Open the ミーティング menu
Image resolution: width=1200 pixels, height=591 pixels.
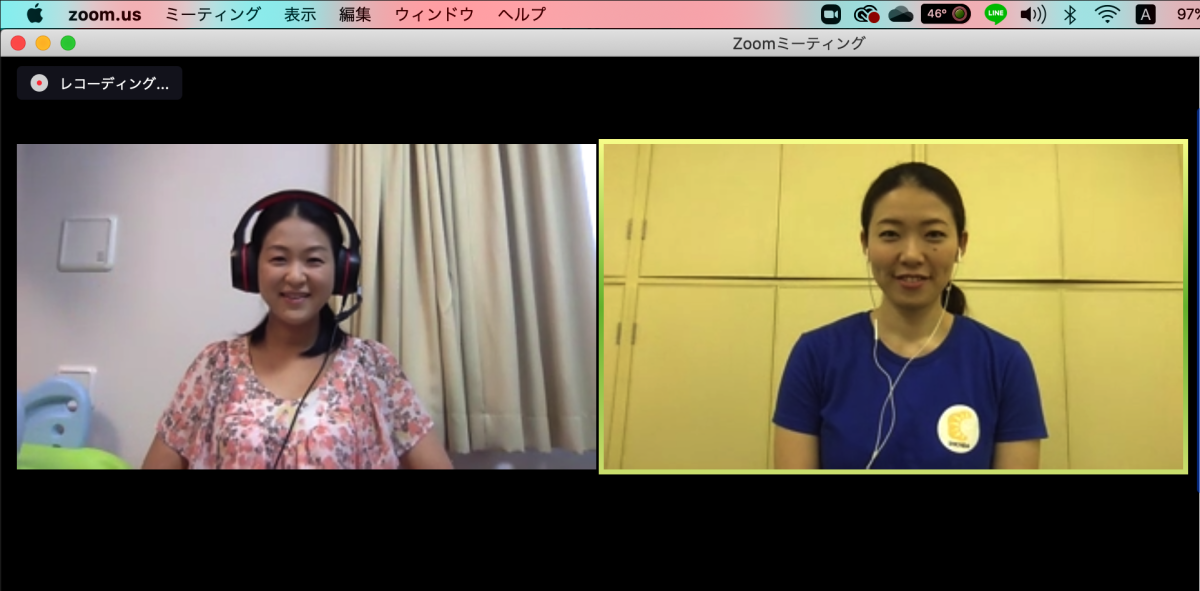click(x=212, y=14)
